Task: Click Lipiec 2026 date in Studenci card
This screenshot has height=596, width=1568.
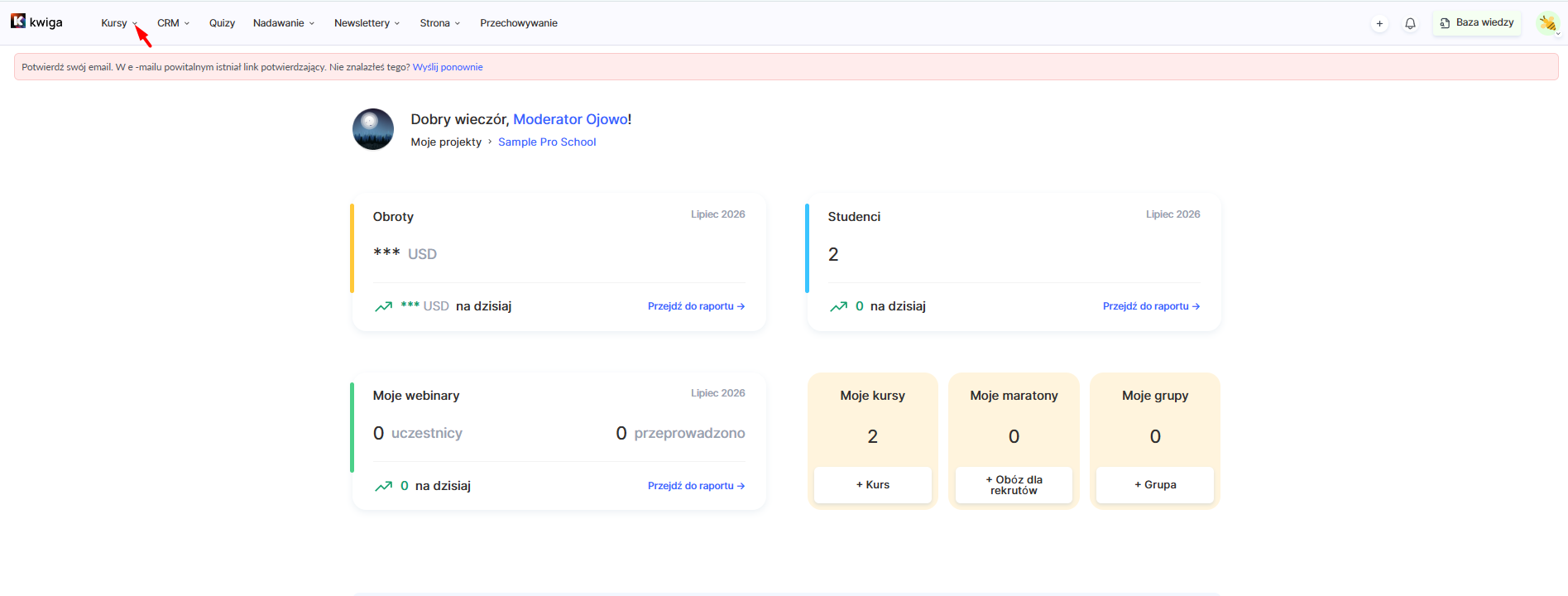Action: click(x=1173, y=214)
